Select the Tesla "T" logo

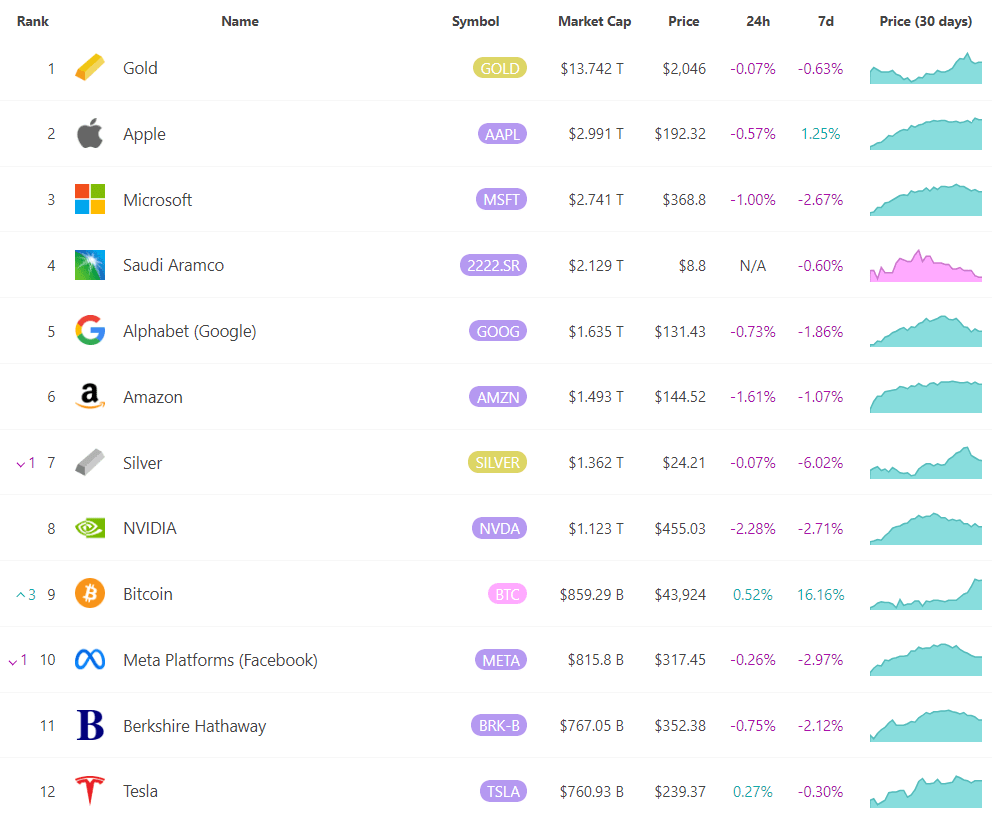(89, 791)
